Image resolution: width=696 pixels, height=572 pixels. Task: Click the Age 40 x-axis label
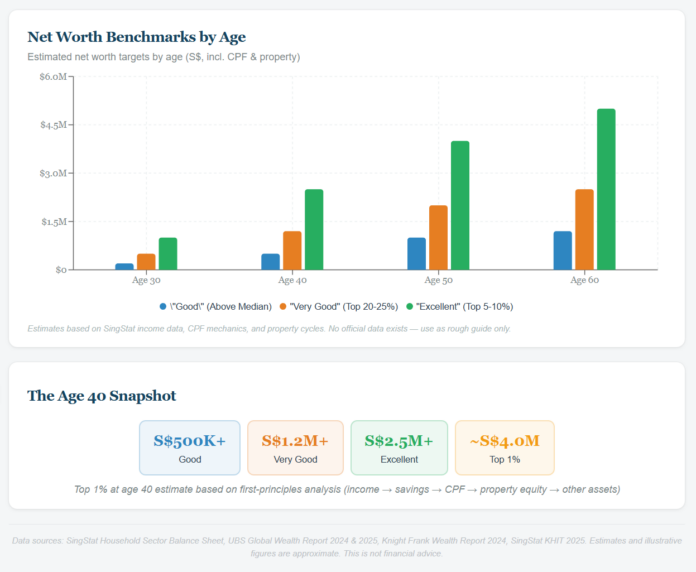(x=292, y=281)
